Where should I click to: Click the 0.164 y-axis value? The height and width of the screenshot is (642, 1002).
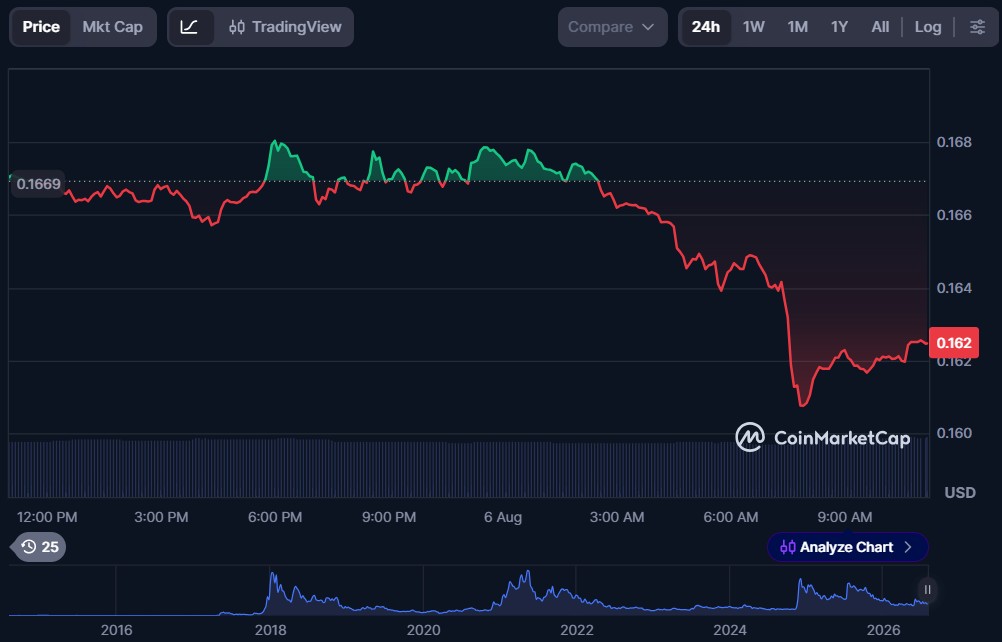[x=954, y=288]
